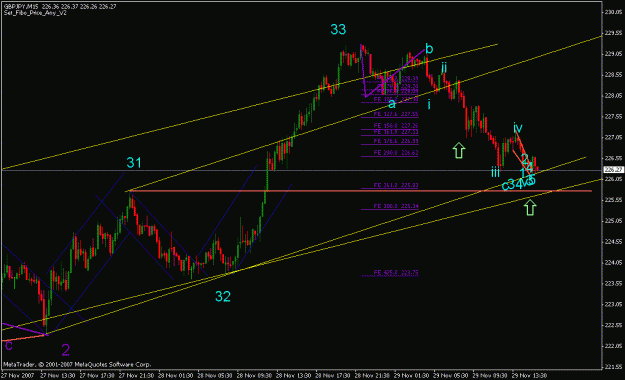The height and width of the screenshot is (380, 625).
Task: Click the 29 Nov 13:30 time axis label
Action: pyautogui.click(x=529, y=376)
